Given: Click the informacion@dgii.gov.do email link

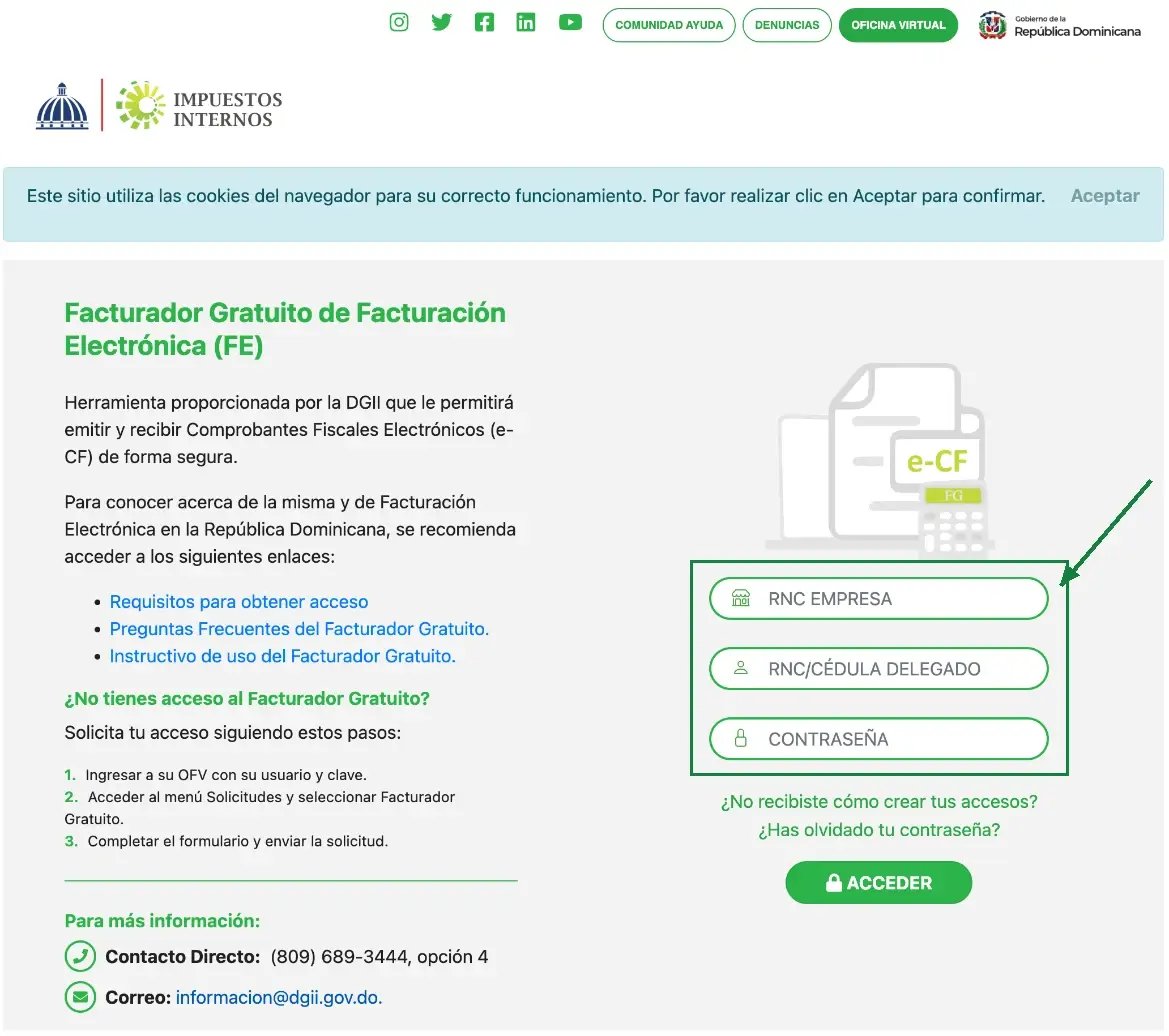Looking at the screenshot, I should click(x=279, y=997).
